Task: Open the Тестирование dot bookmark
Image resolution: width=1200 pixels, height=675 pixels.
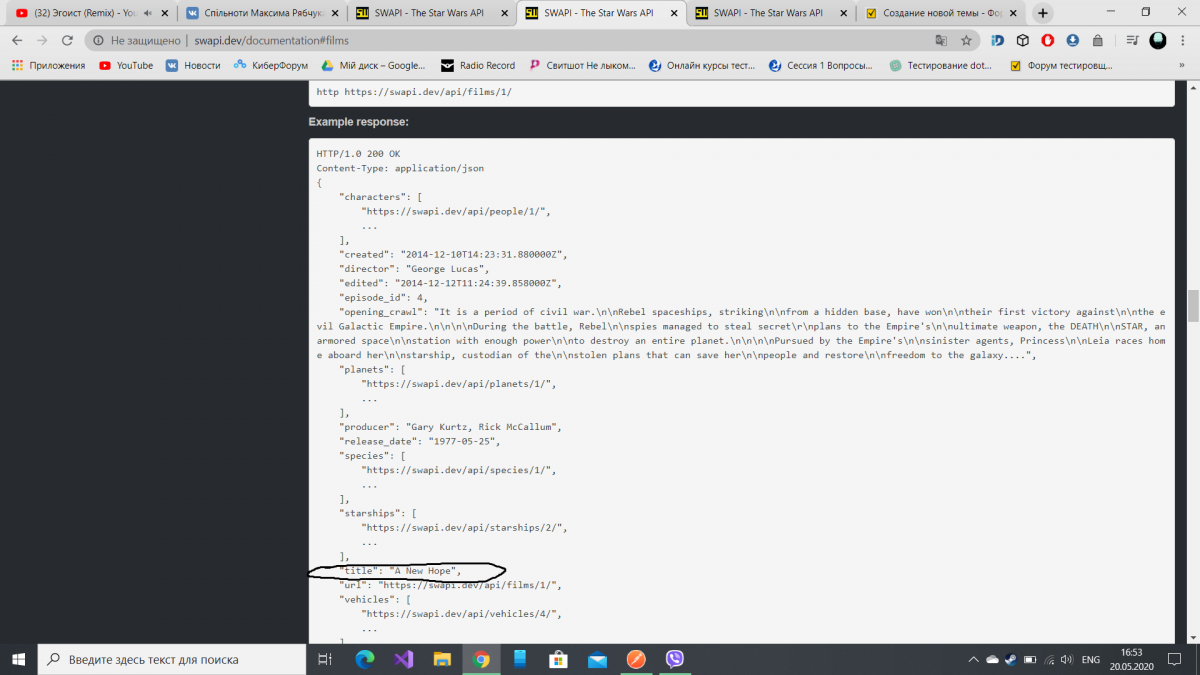Action: tap(939, 65)
